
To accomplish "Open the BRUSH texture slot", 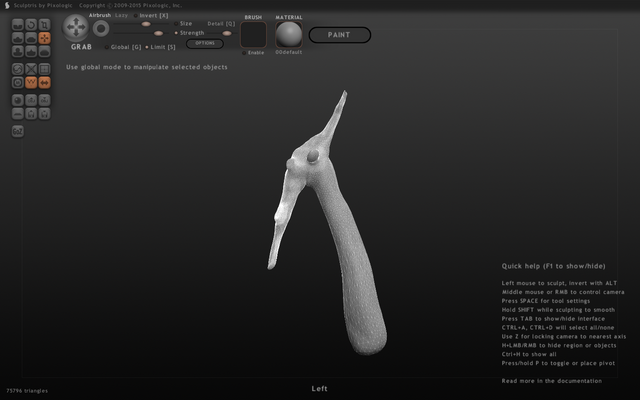I will point(253,35).
